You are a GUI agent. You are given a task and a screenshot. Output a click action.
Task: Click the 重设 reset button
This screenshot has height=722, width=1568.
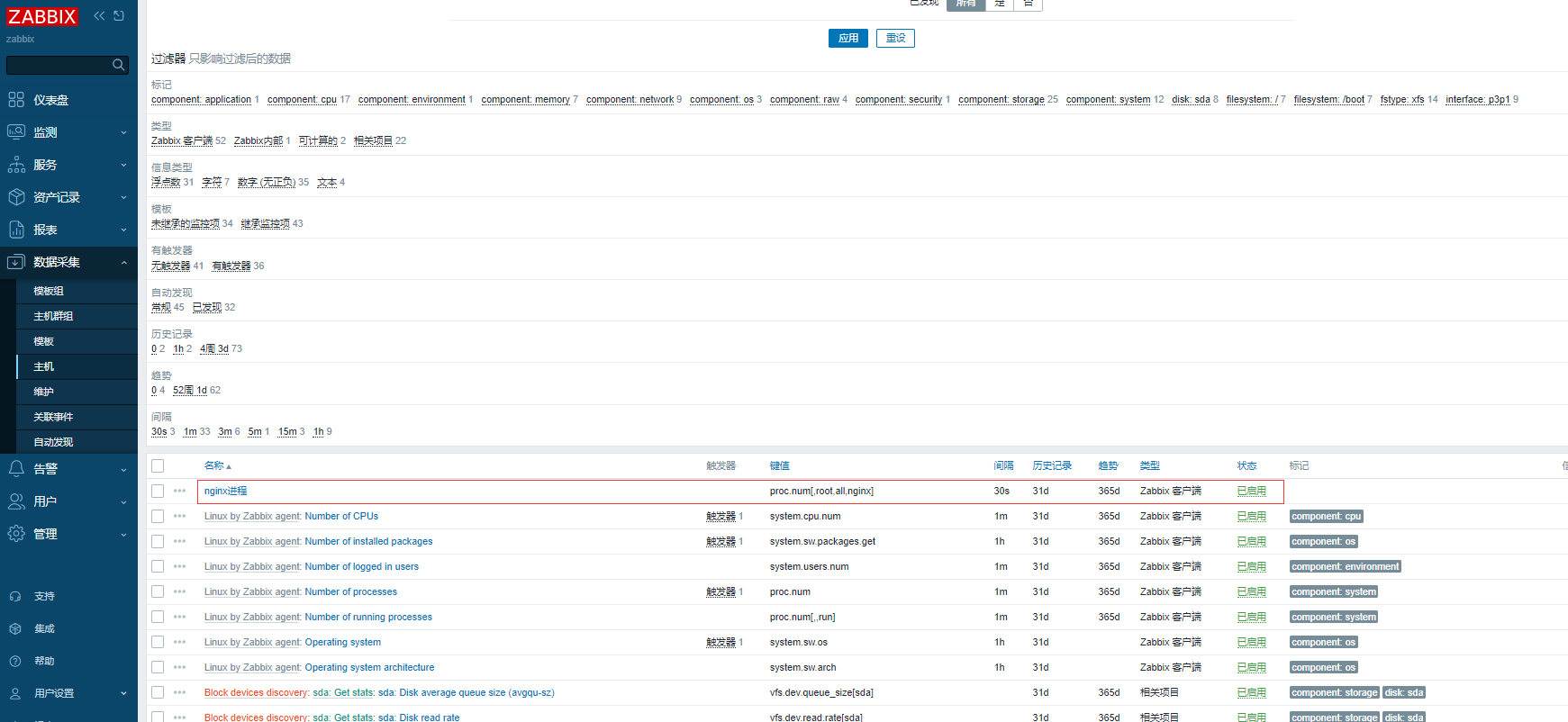pos(895,38)
